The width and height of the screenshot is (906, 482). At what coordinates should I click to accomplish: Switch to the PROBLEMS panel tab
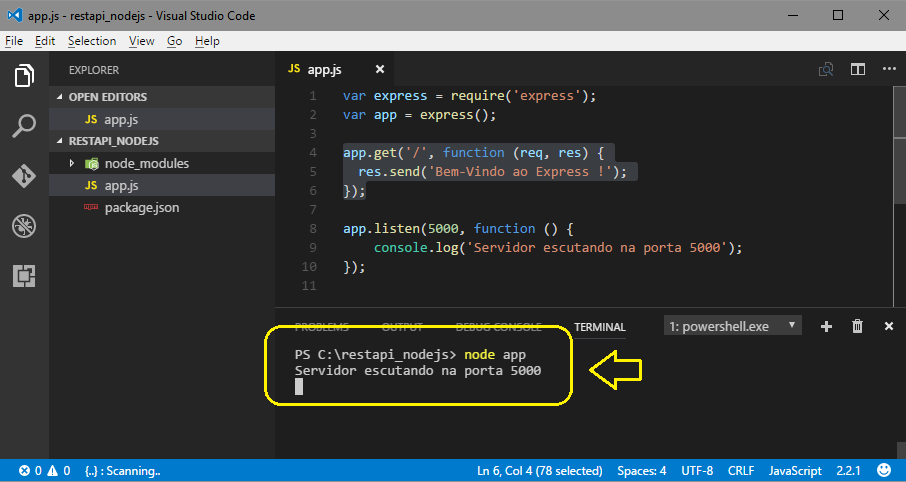pos(321,327)
